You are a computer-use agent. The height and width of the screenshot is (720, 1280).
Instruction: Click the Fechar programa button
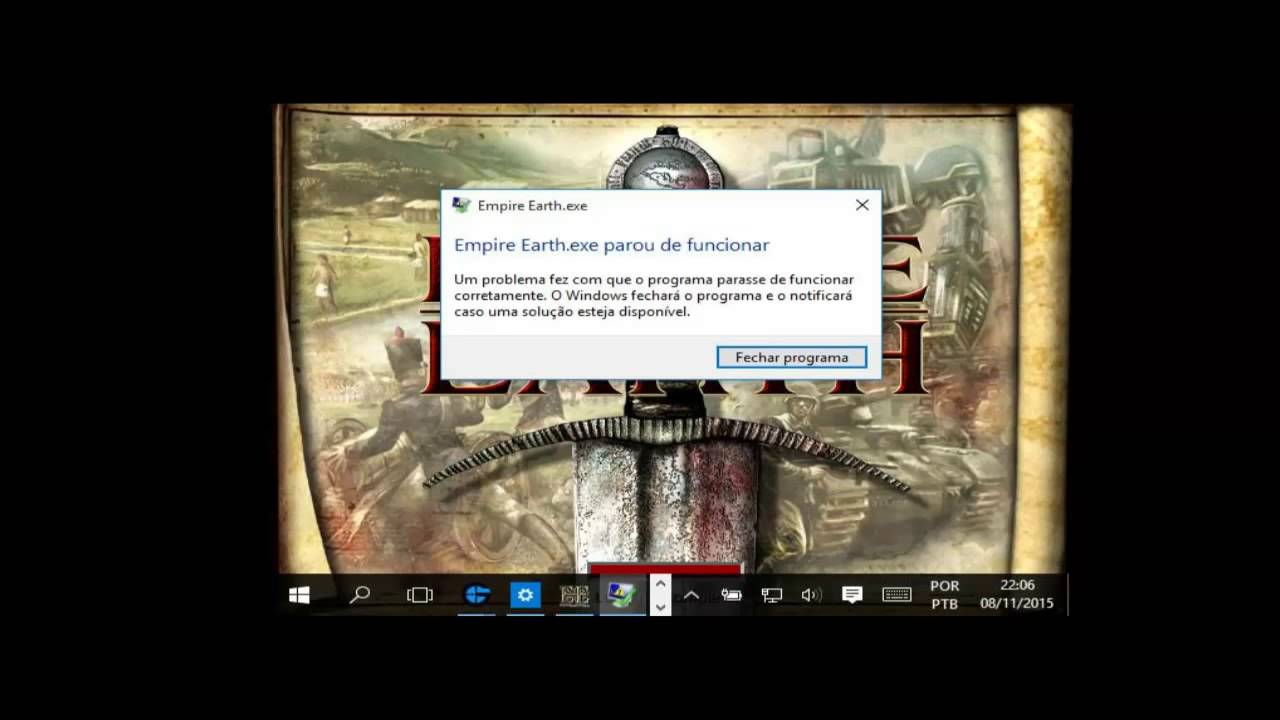[791, 357]
